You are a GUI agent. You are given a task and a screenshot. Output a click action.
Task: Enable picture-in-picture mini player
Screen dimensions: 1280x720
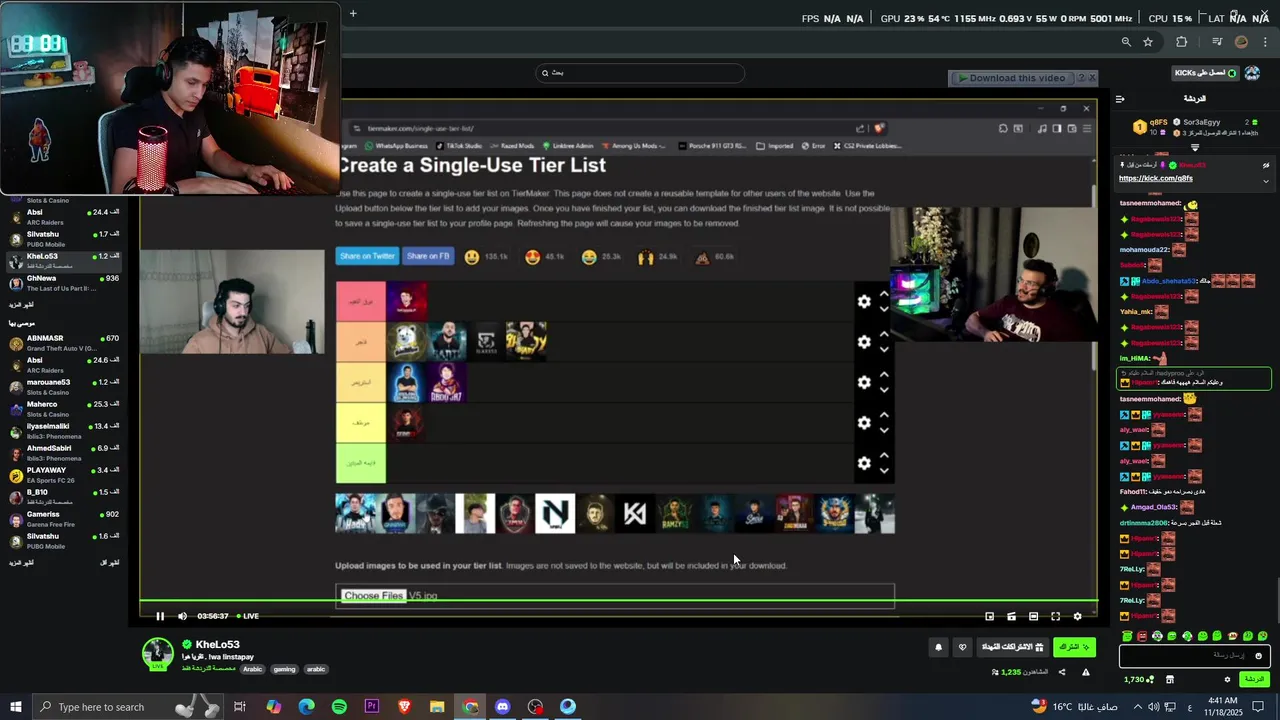click(x=989, y=616)
